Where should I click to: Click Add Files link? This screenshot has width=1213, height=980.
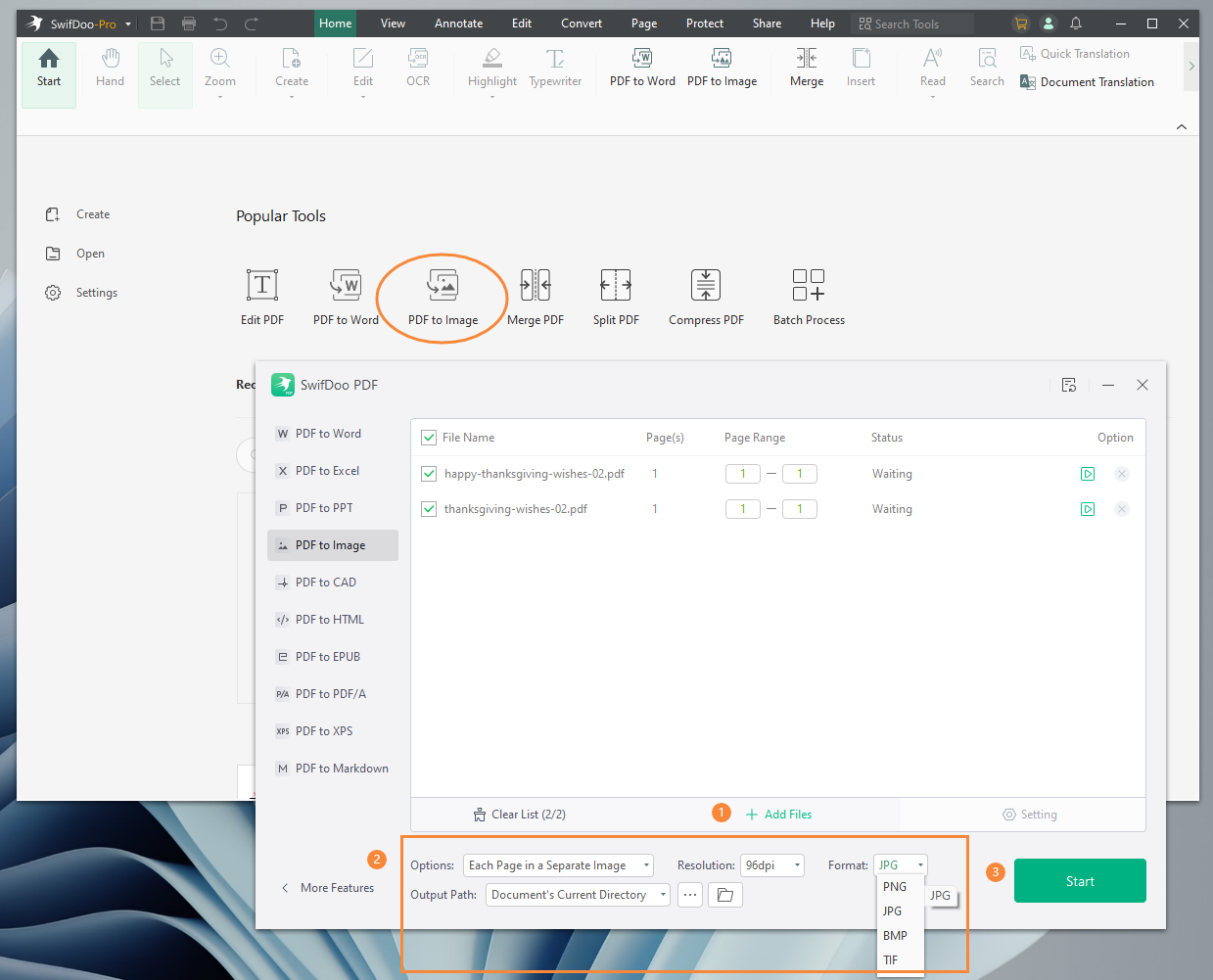click(x=778, y=815)
